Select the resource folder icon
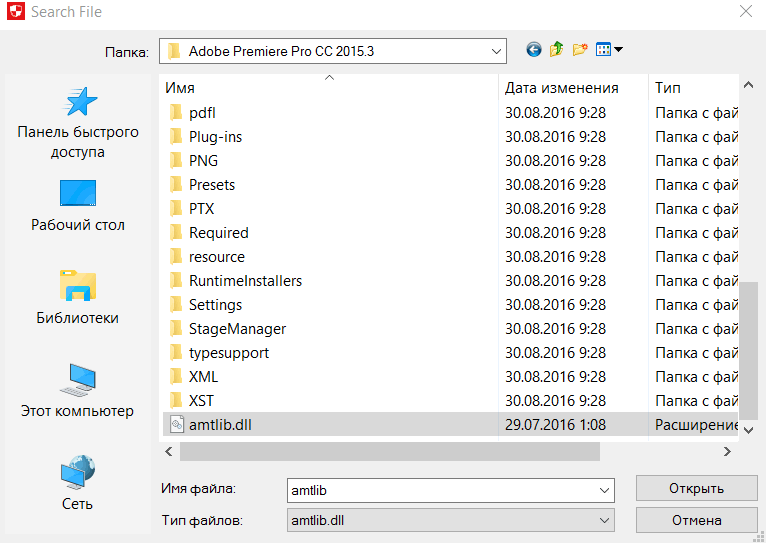The height and width of the screenshot is (543, 766). (x=176, y=256)
